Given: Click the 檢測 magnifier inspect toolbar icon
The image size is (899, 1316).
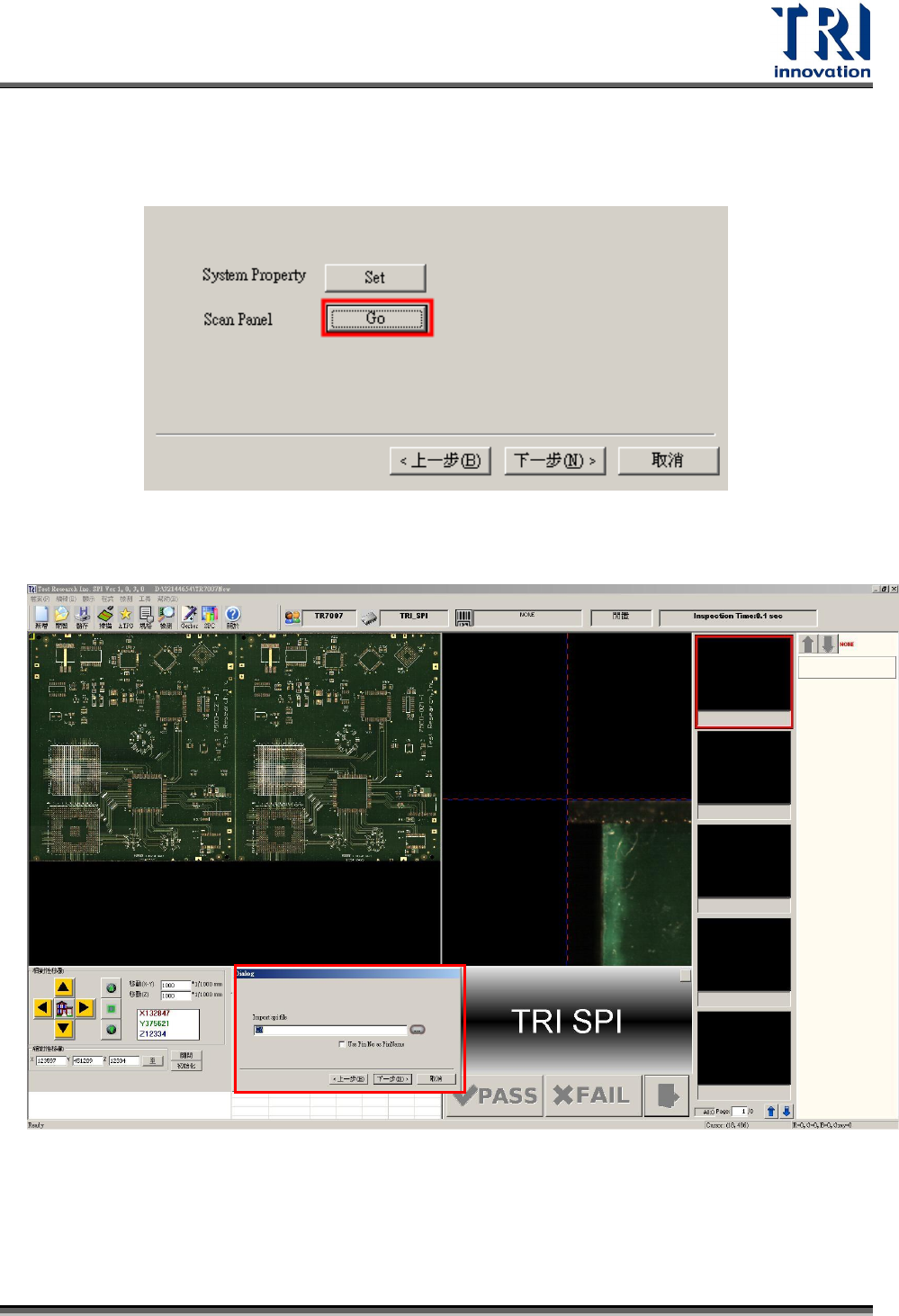Looking at the screenshot, I should pyautogui.click(x=166, y=617).
